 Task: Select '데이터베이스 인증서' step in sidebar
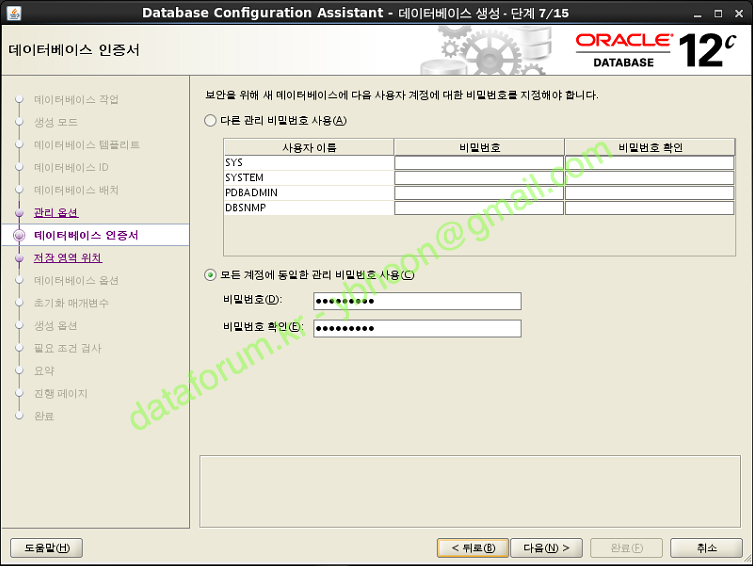tap(86, 235)
